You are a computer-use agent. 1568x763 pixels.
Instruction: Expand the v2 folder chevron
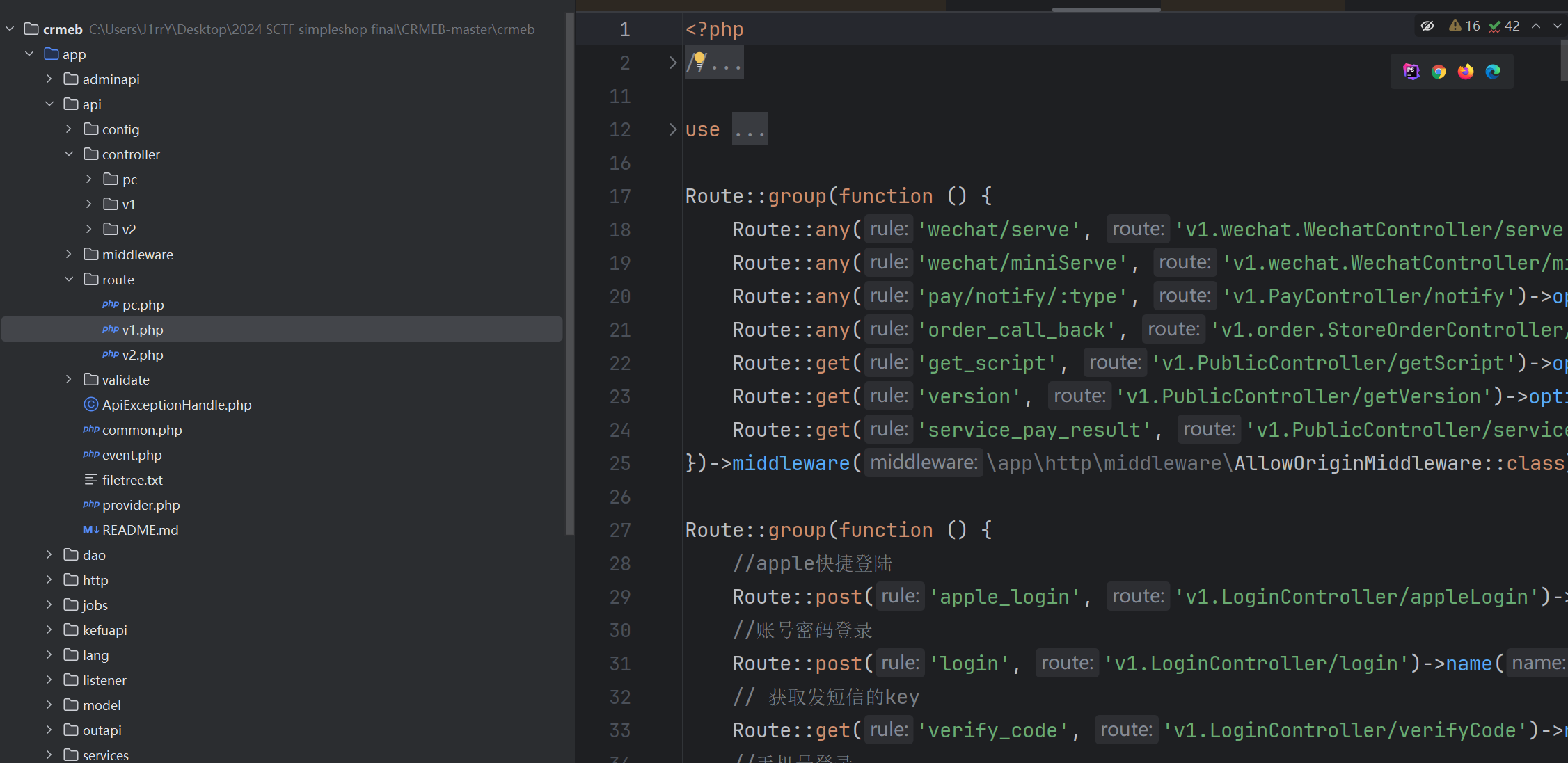pos(88,229)
